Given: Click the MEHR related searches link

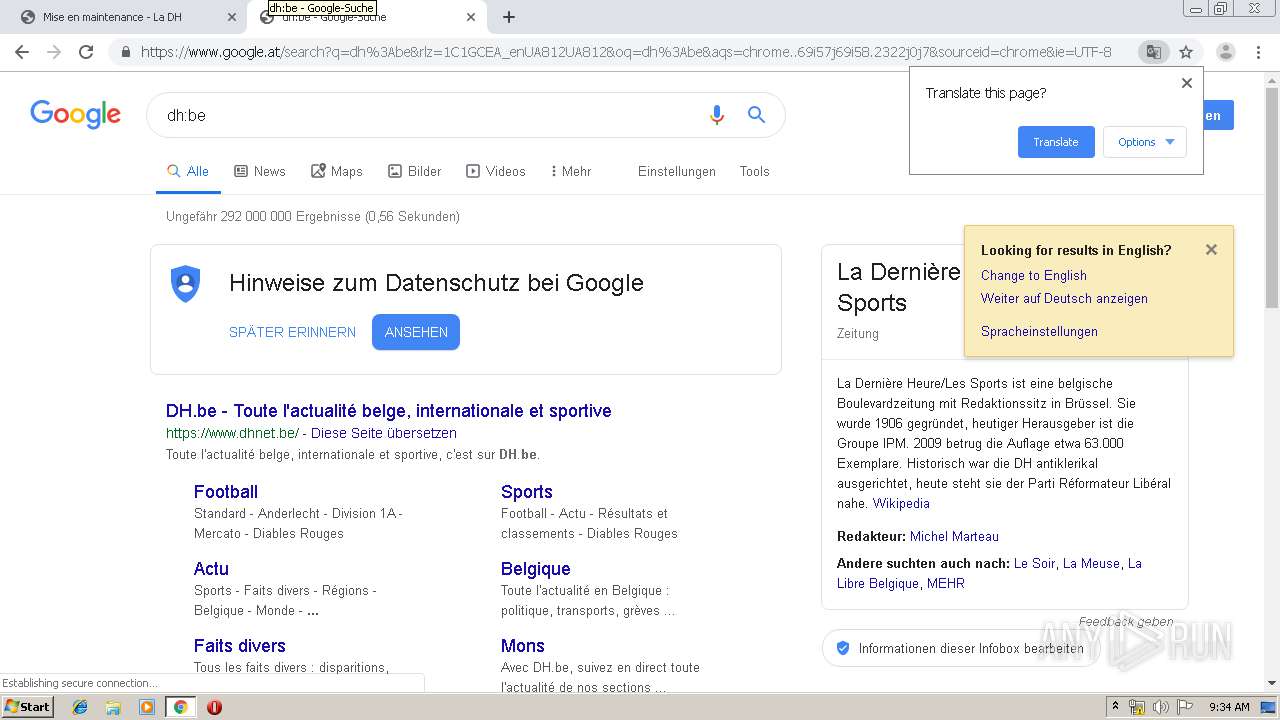Looking at the screenshot, I should [x=946, y=583].
